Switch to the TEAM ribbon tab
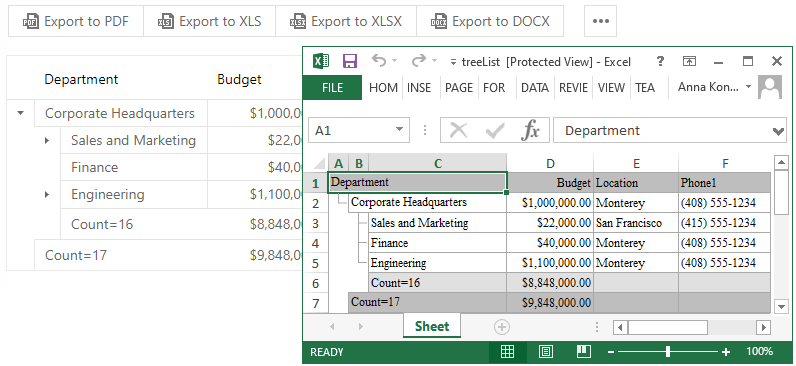Viewport: 796px width, 366px height. [x=645, y=88]
